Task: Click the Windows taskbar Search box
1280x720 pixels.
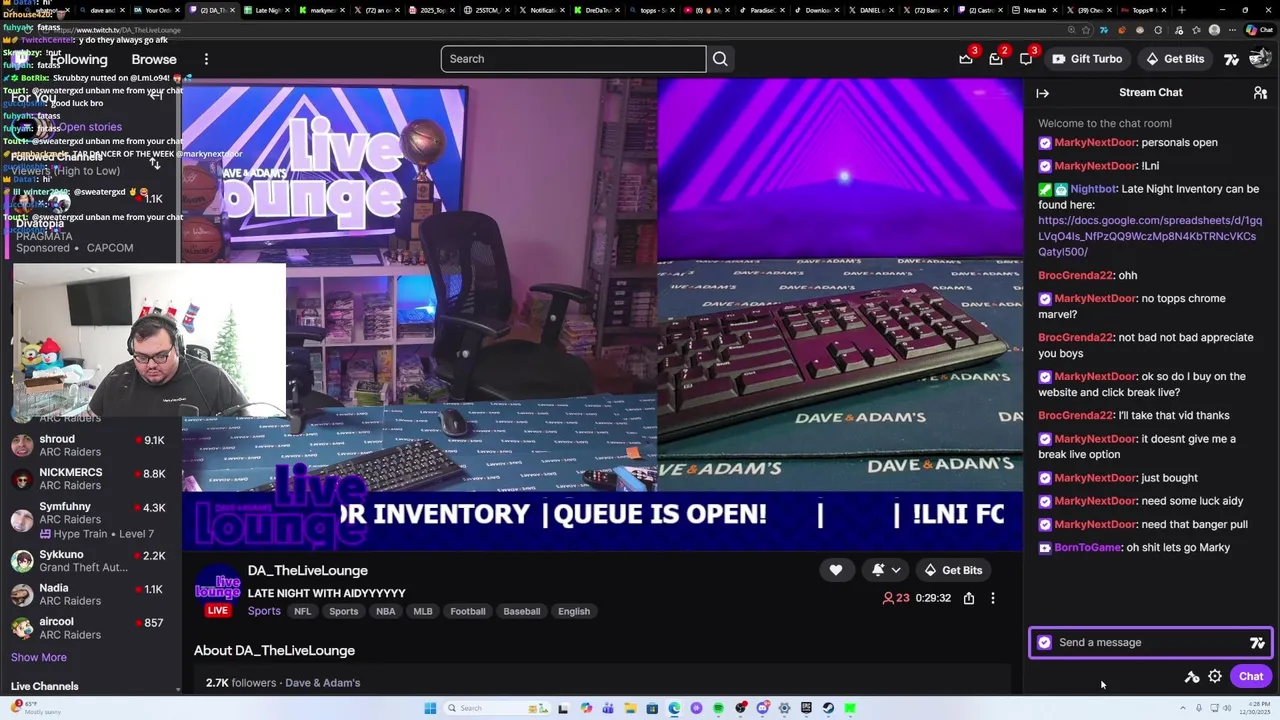Action: click(496, 708)
